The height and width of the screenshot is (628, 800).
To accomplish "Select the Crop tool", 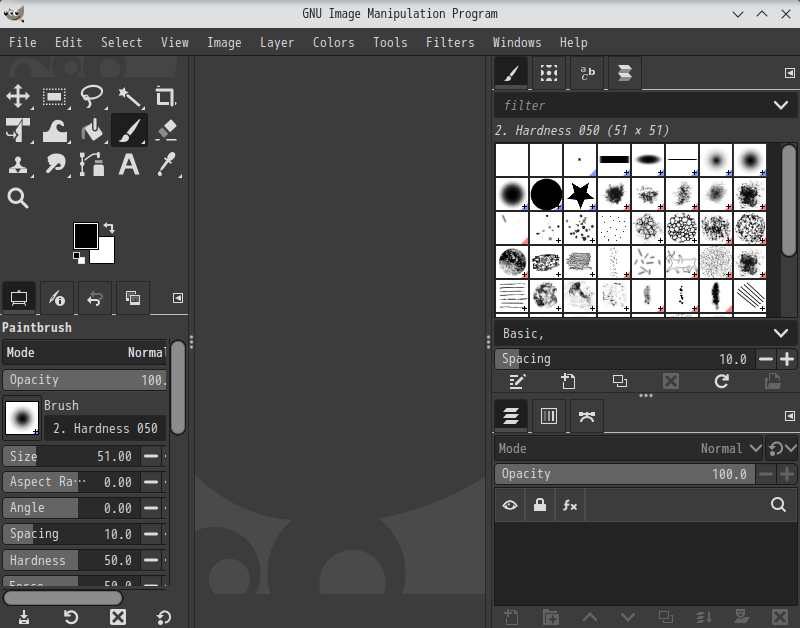I will 166,96.
